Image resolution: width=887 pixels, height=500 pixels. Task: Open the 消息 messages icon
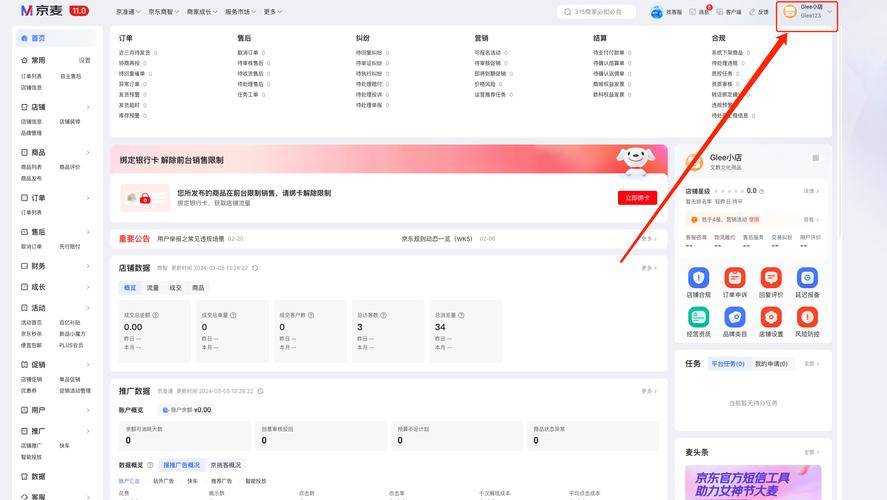click(x=692, y=12)
